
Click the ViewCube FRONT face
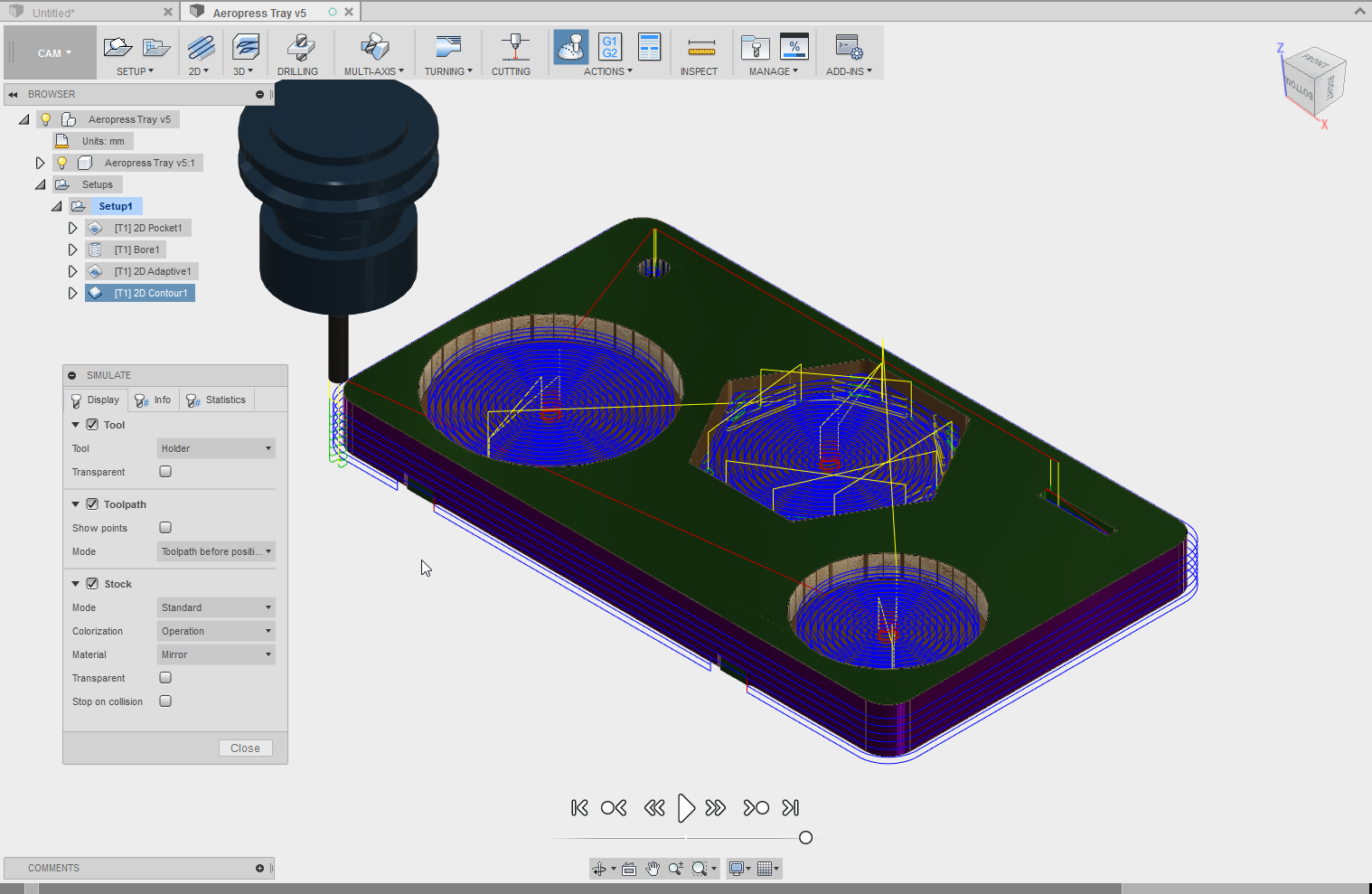[x=1314, y=62]
